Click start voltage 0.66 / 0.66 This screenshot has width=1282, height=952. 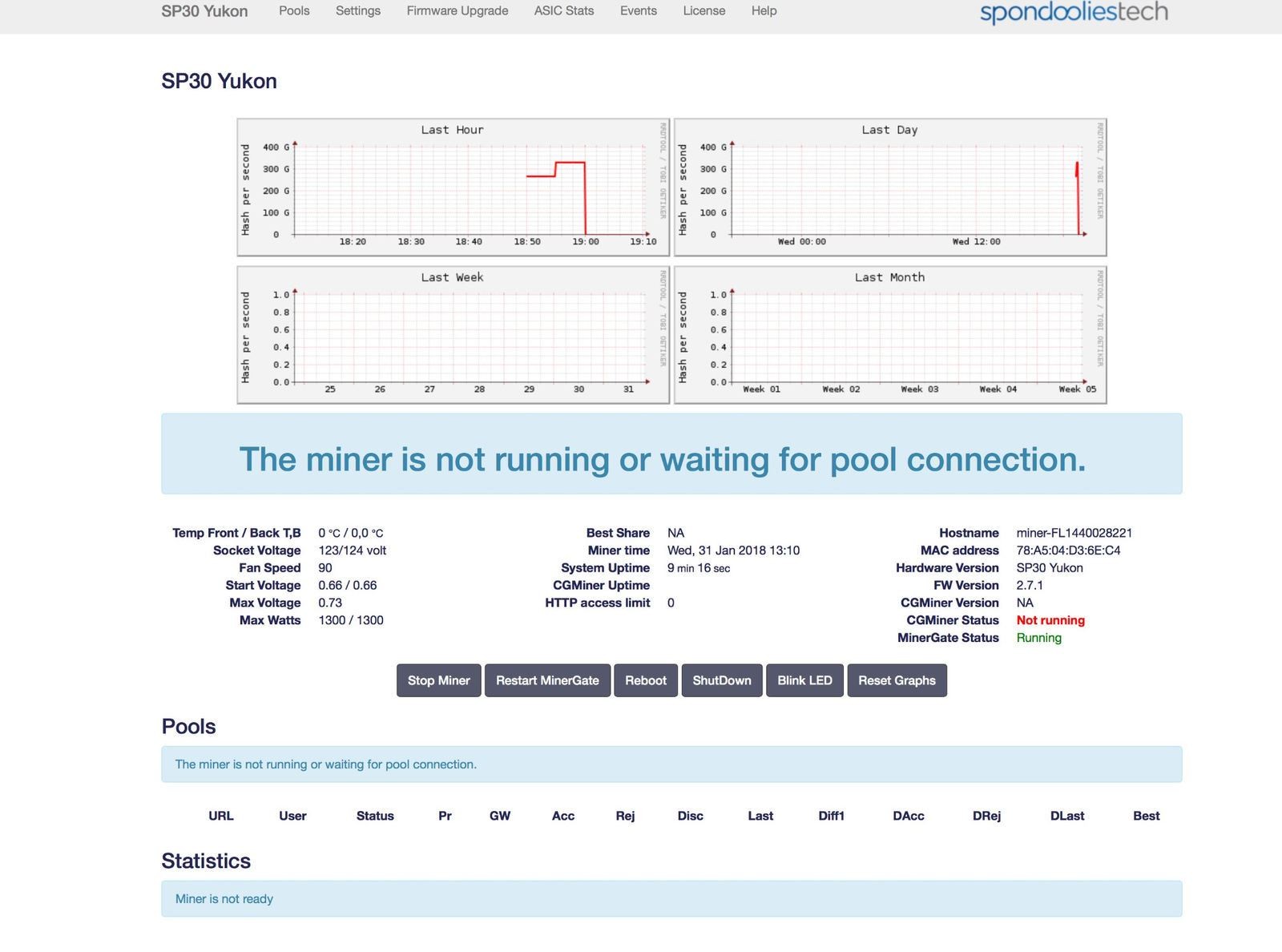tap(347, 585)
